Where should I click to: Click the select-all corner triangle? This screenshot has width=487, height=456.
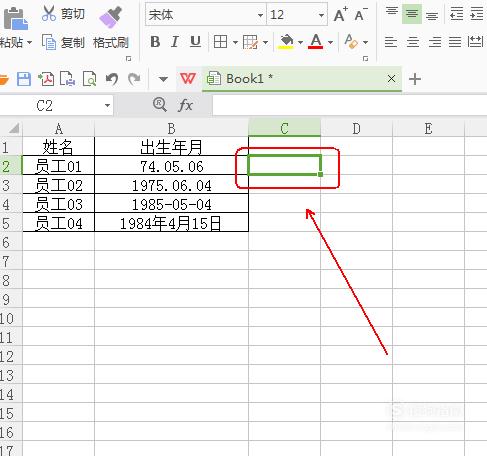[13, 128]
